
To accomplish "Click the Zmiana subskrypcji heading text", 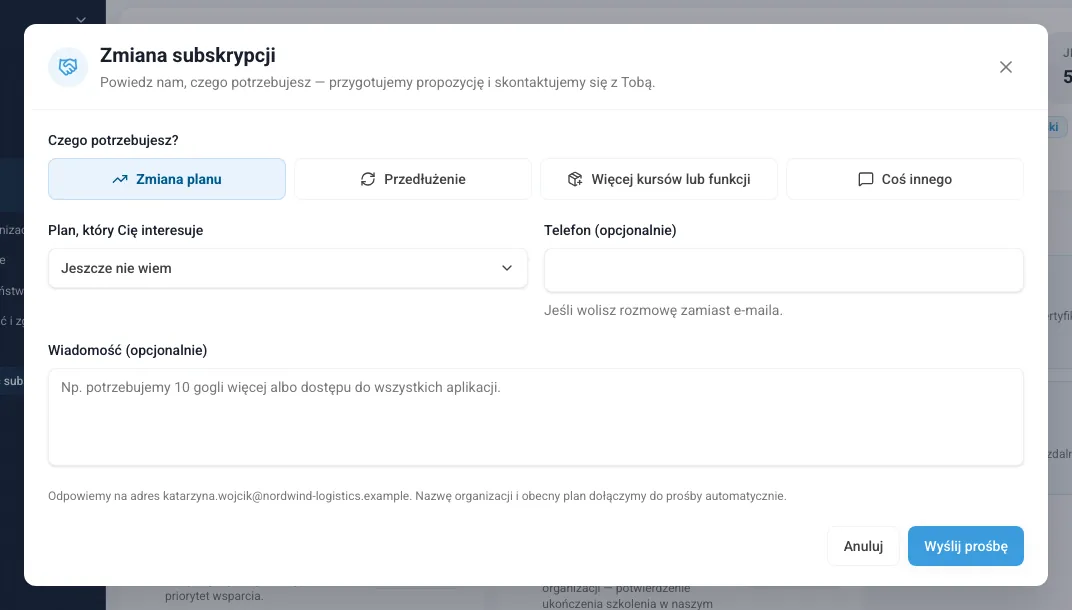I will [187, 55].
